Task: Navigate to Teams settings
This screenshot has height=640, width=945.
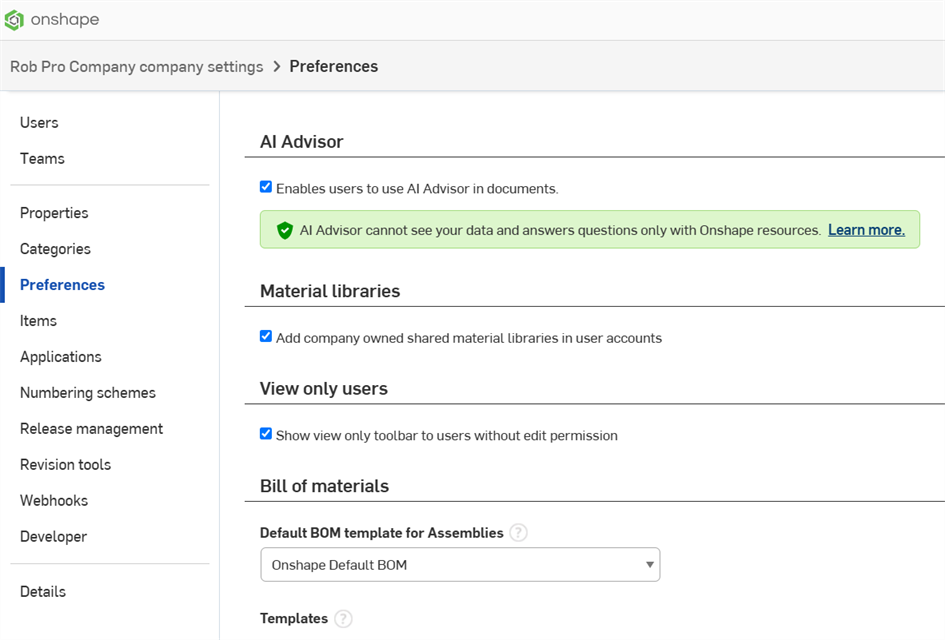Action: (42, 158)
